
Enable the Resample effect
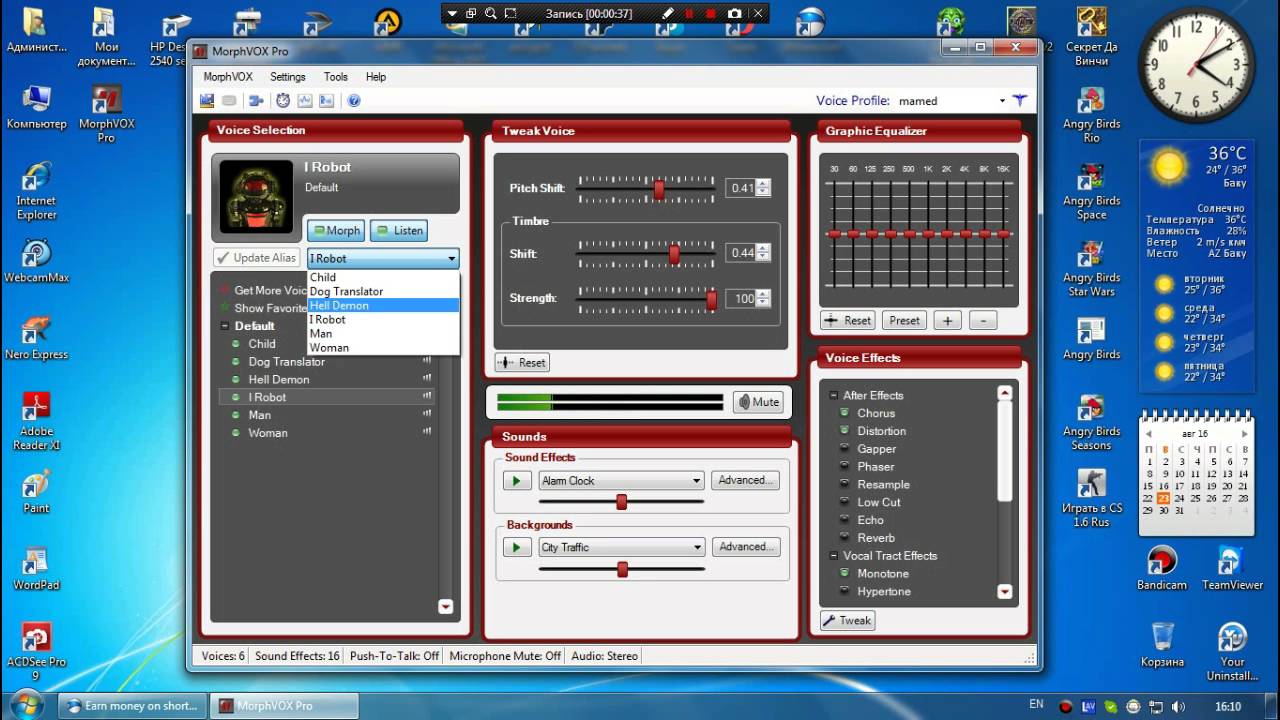point(844,485)
